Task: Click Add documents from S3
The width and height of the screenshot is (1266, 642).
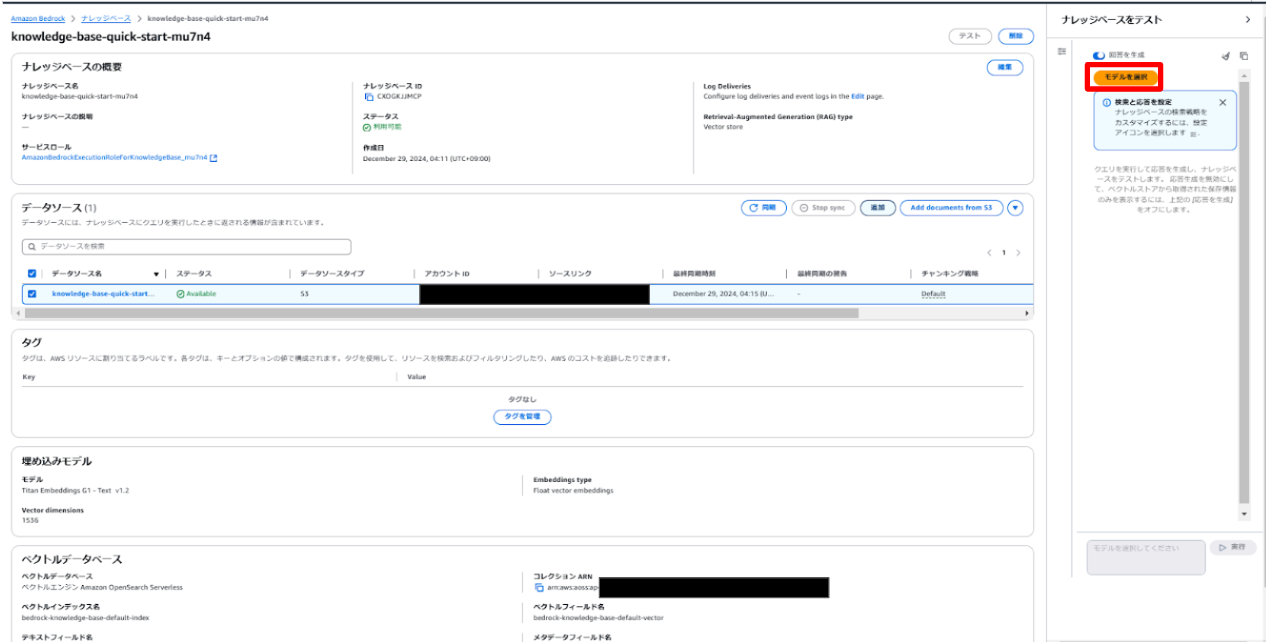Action: click(x=951, y=208)
